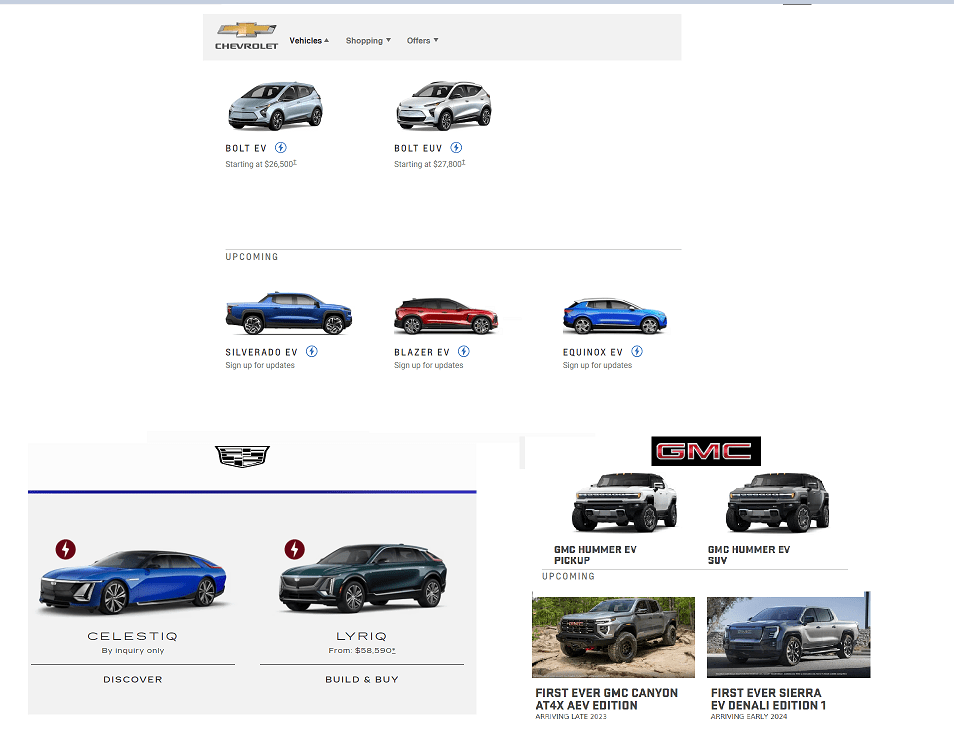Open the Vehicles menu
This screenshot has height=745, width=954.
[309, 41]
